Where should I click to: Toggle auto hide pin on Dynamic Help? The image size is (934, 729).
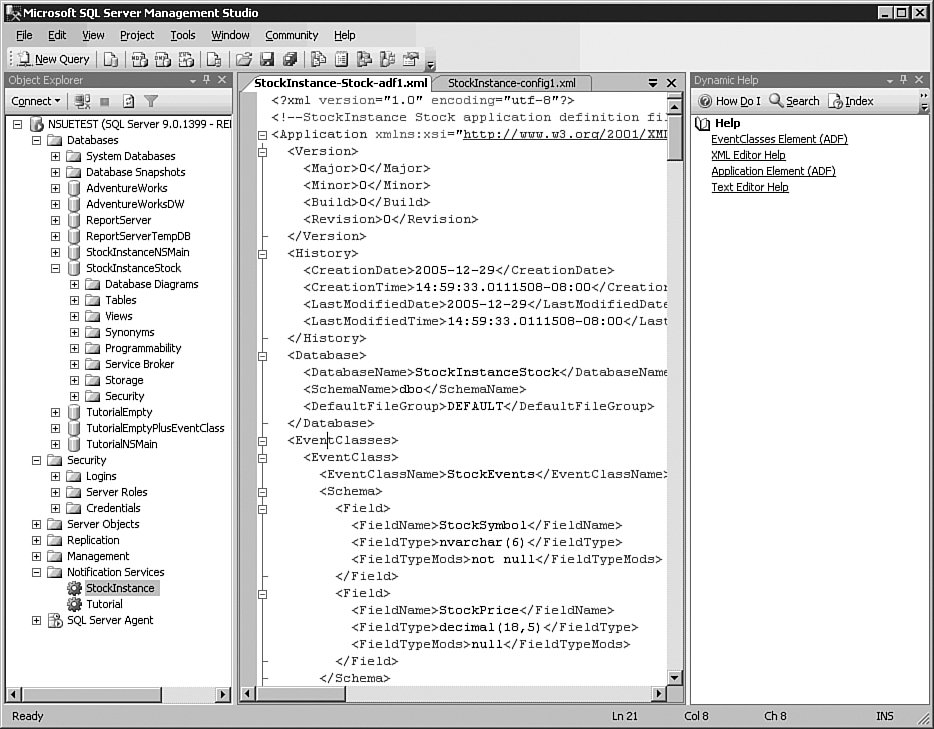pyautogui.click(x=904, y=79)
